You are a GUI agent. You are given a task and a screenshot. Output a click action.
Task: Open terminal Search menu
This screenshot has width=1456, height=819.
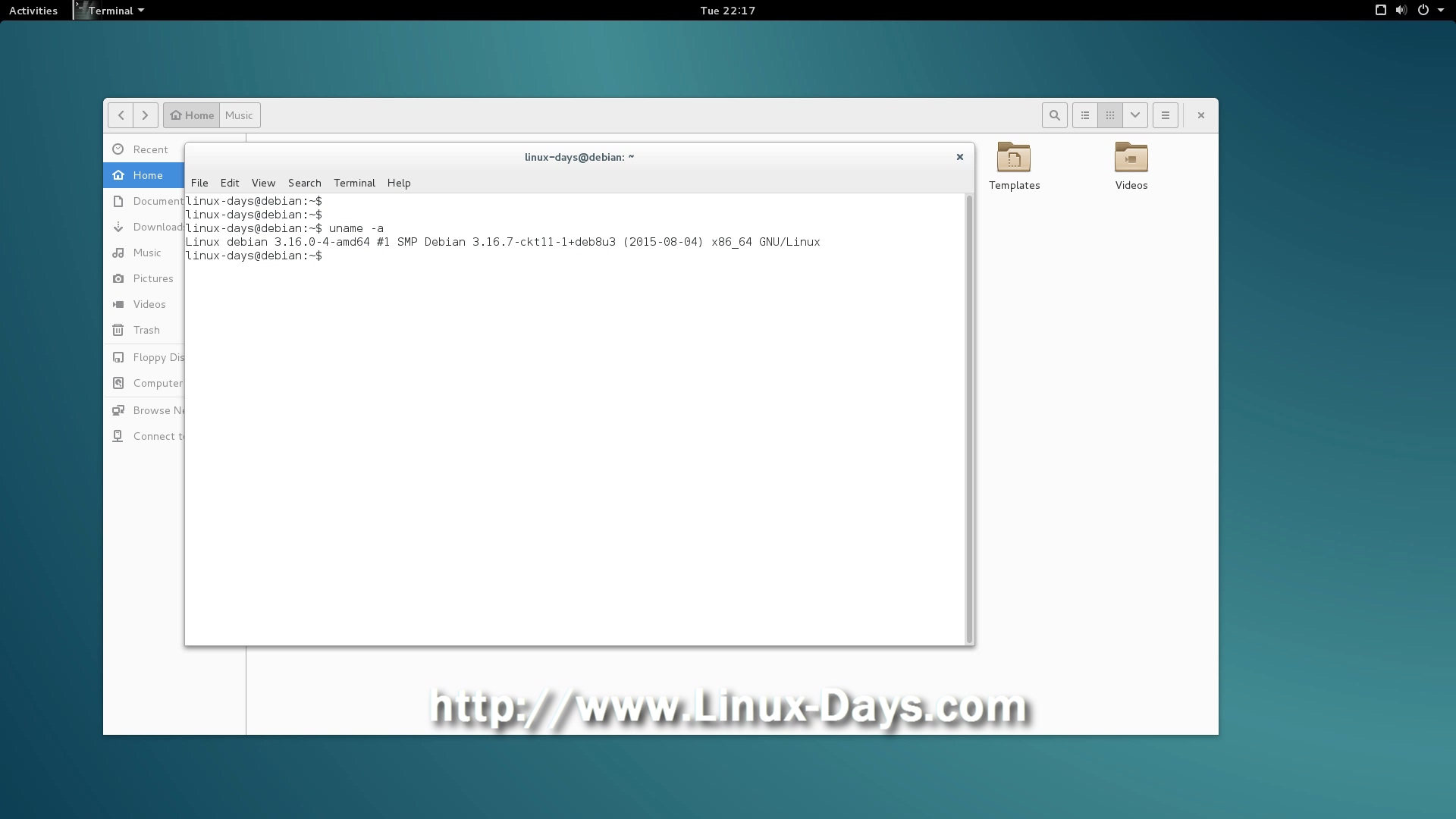[x=305, y=183]
